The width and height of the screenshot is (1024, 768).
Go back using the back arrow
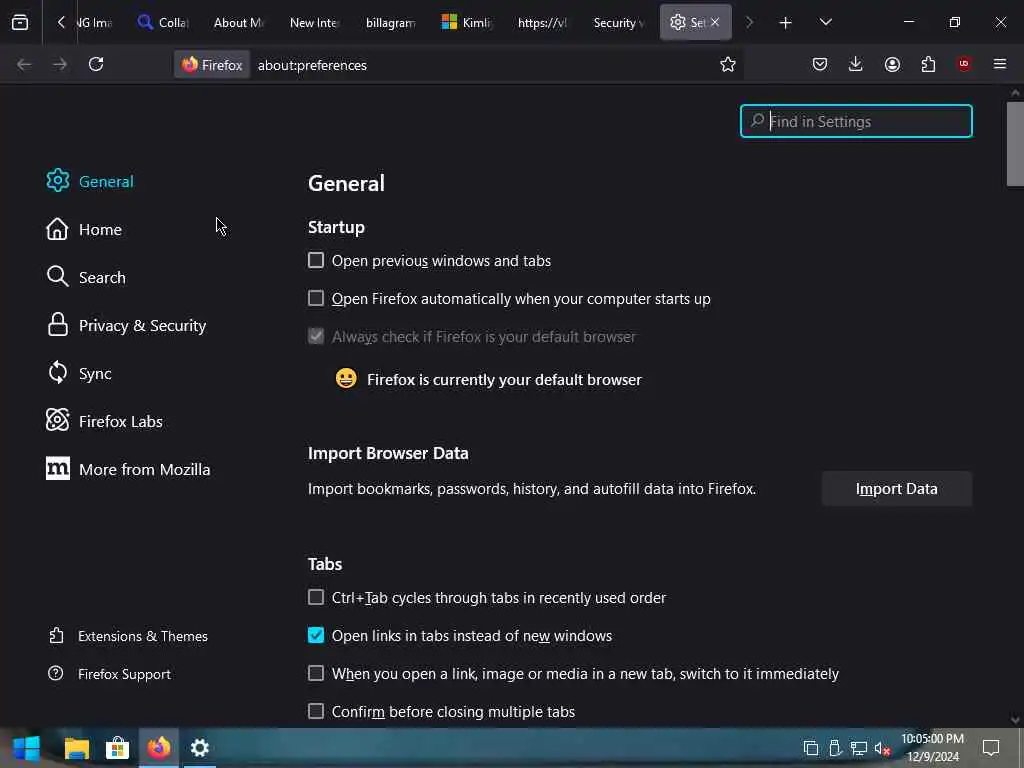24,64
